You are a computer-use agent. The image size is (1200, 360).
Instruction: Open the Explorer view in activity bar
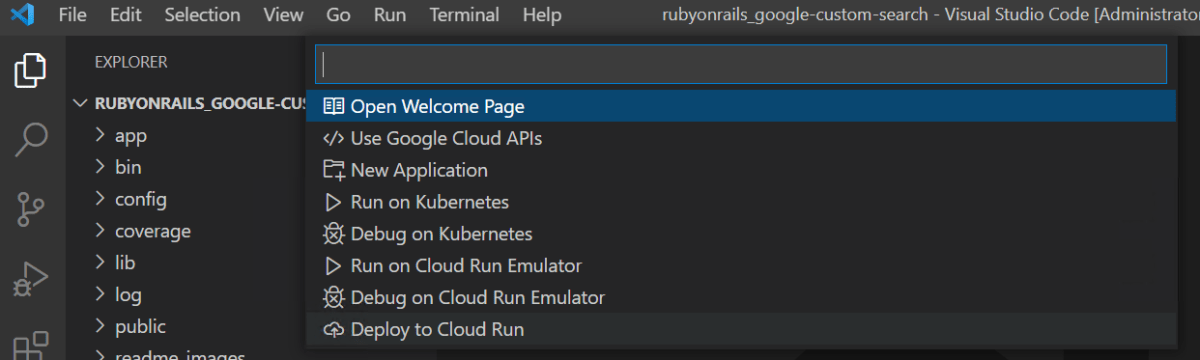[31, 71]
